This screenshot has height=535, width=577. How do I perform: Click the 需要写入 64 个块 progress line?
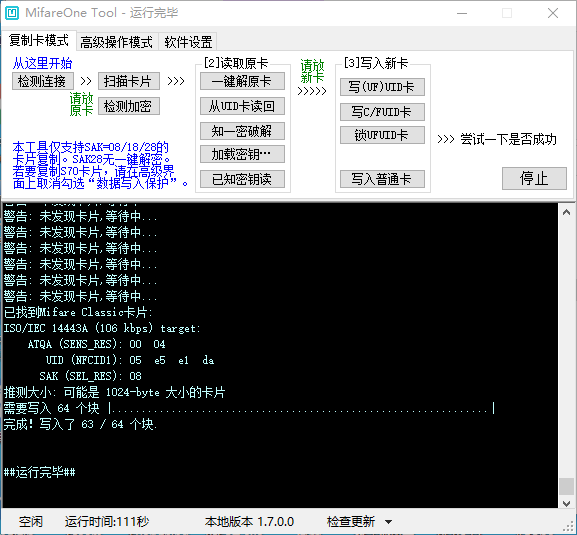[249, 408]
